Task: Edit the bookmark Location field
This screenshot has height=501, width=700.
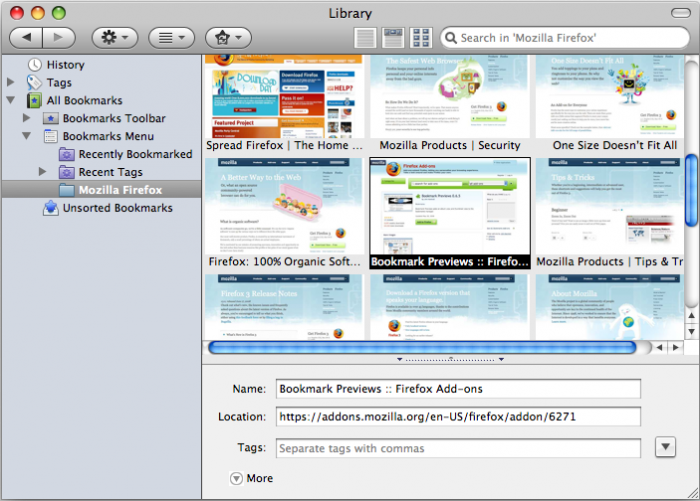Action: [x=458, y=417]
